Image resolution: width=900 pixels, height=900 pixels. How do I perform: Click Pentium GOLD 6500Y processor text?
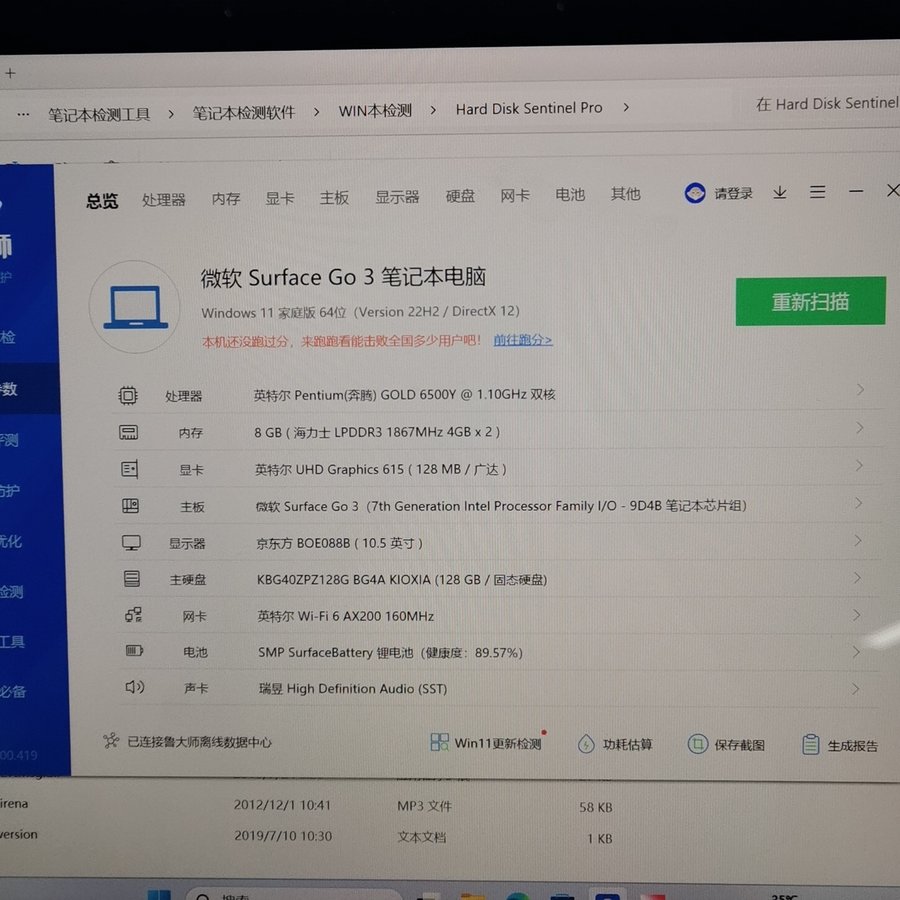point(405,395)
